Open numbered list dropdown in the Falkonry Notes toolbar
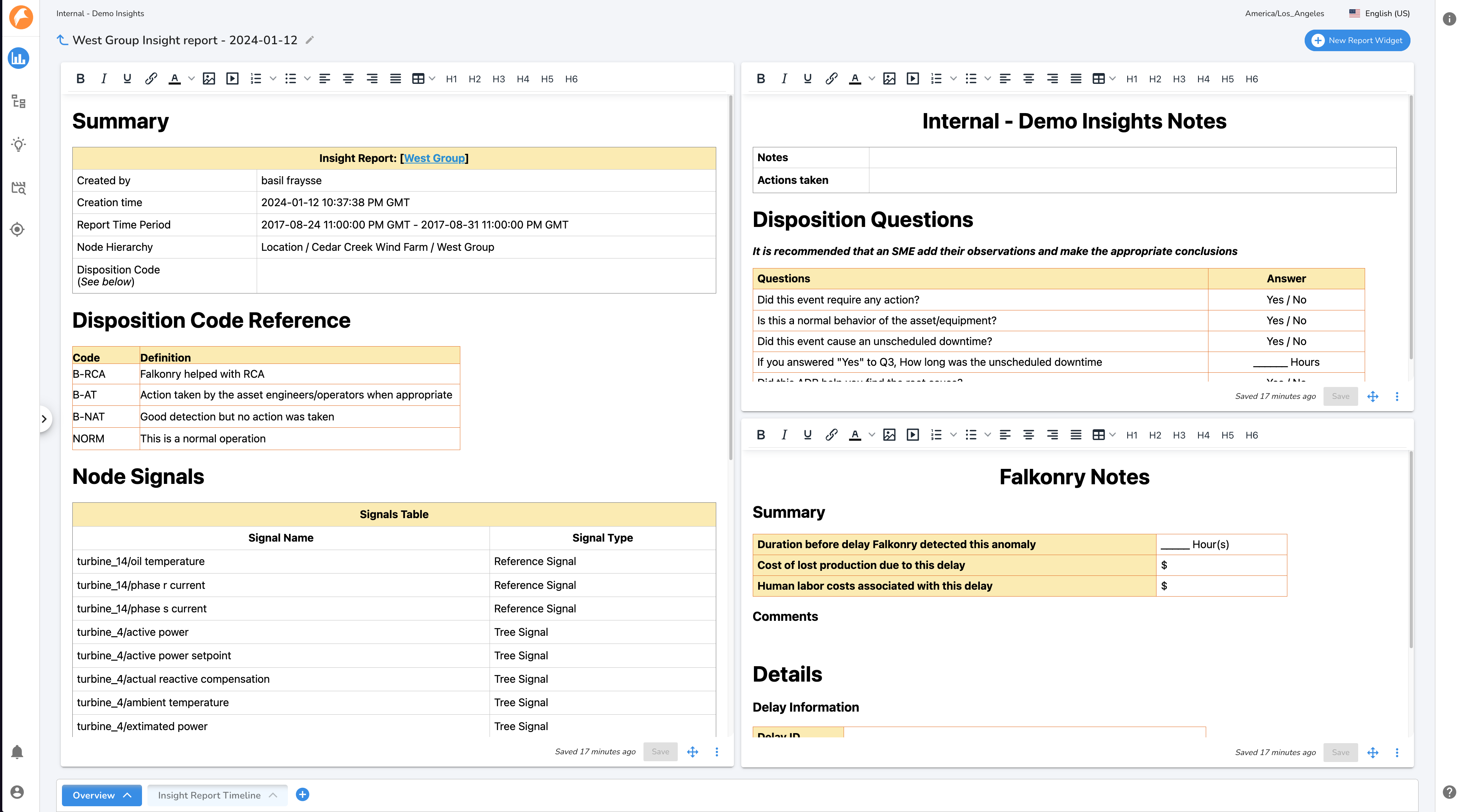This screenshot has width=1469, height=812. tap(953, 435)
